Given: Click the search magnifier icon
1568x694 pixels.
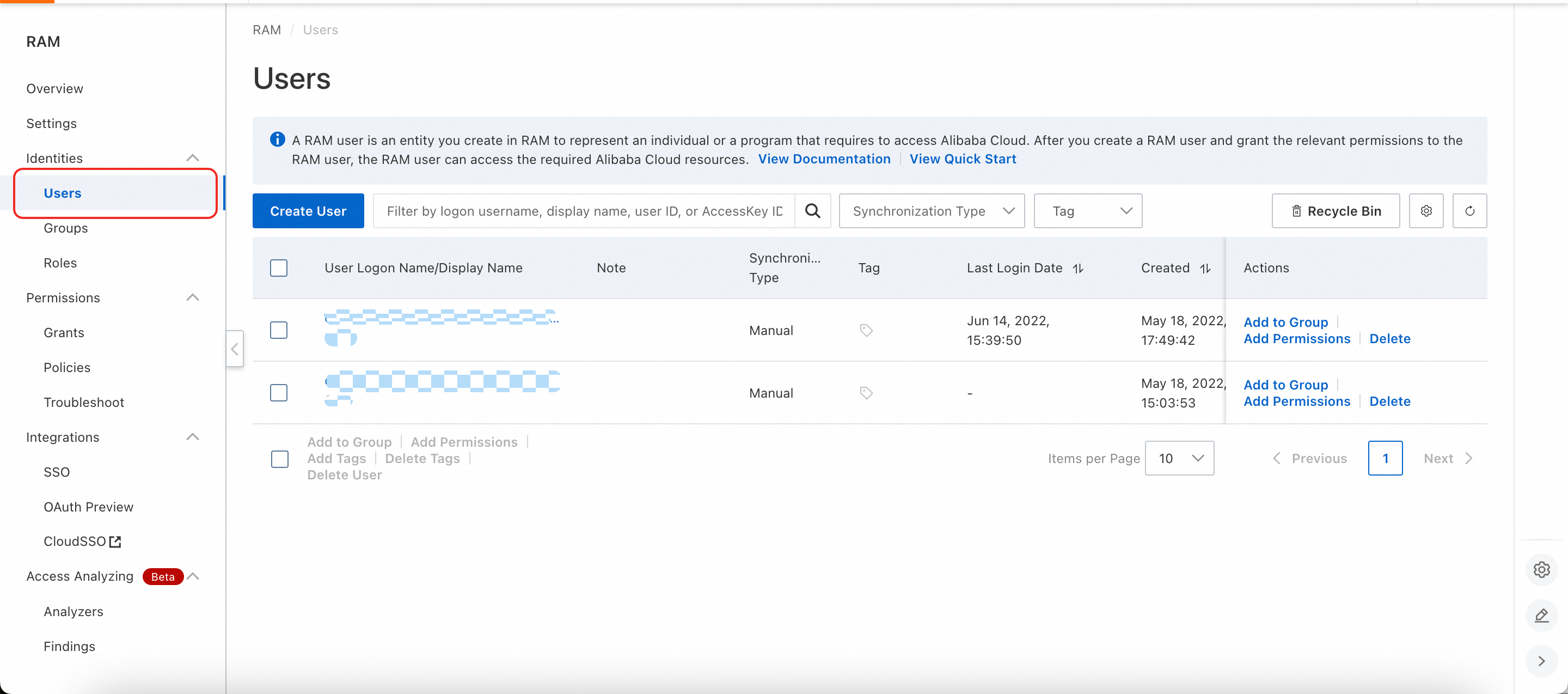Looking at the screenshot, I should click(813, 211).
